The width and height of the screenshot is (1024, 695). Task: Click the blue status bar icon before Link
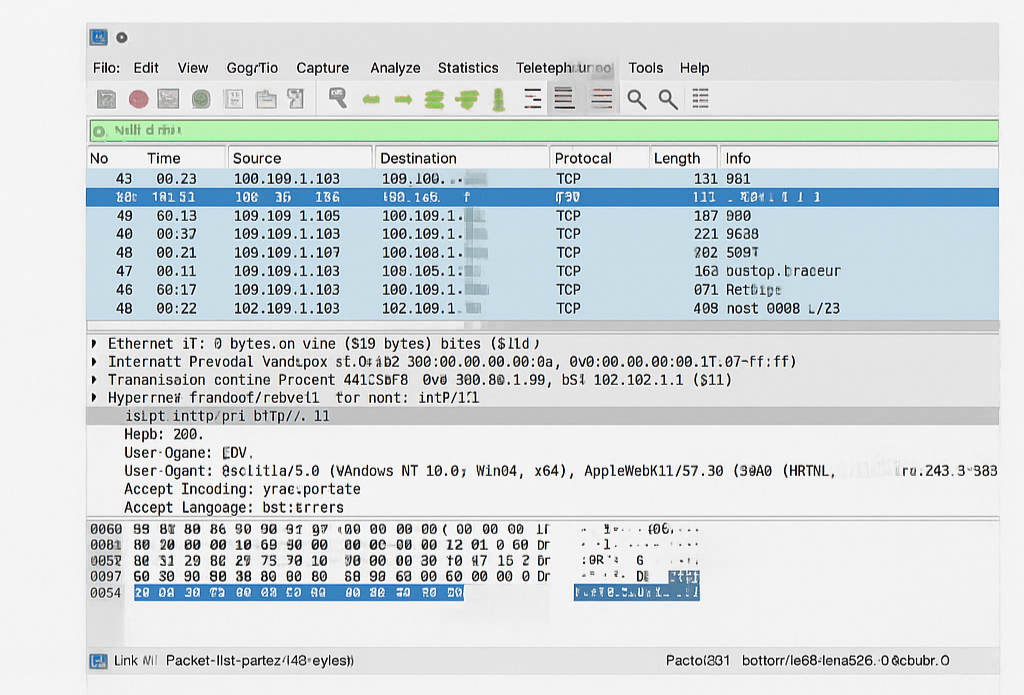click(99, 661)
